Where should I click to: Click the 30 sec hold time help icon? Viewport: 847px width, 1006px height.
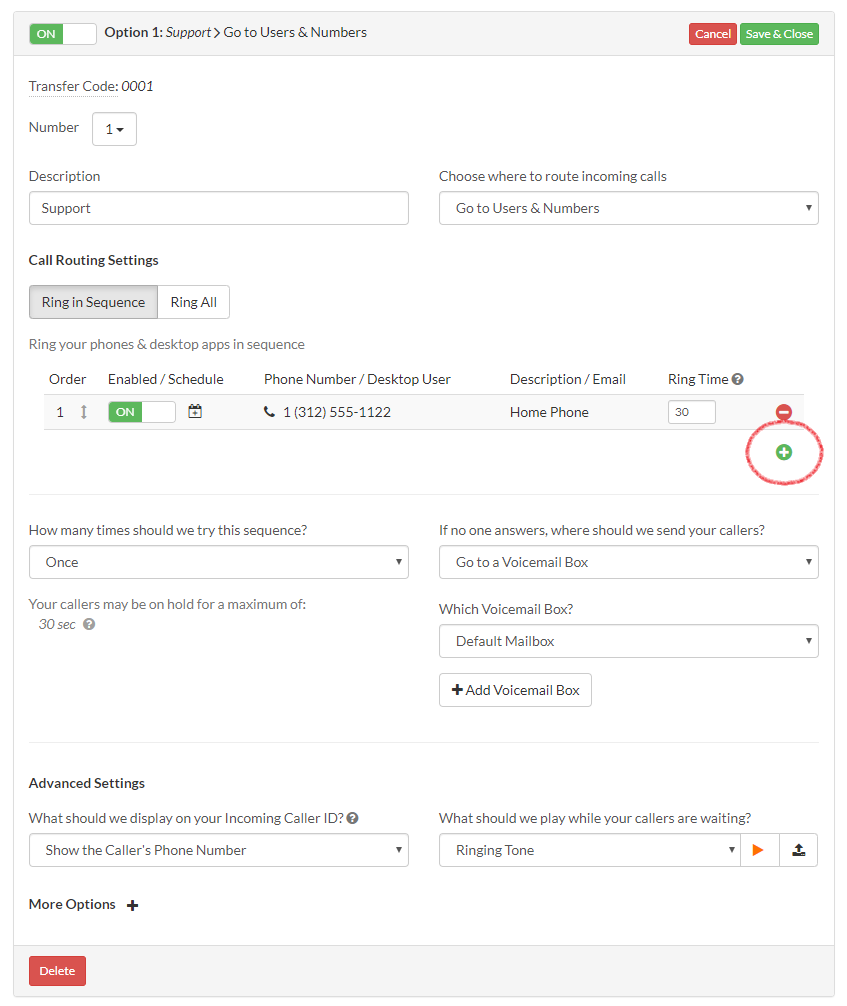[x=89, y=625]
